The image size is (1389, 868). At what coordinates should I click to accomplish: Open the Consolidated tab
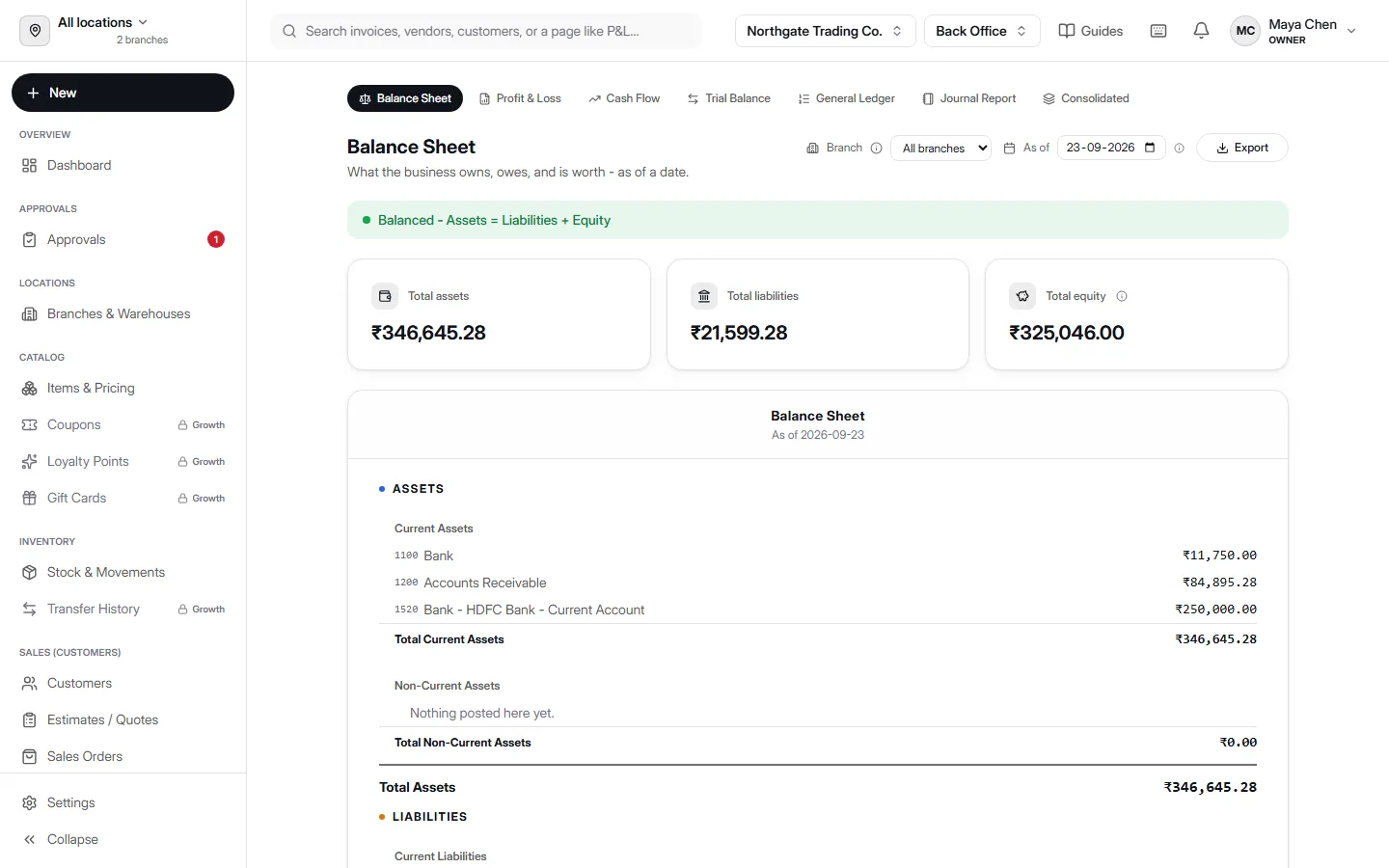pyautogui.click(x=1086, y=98)
